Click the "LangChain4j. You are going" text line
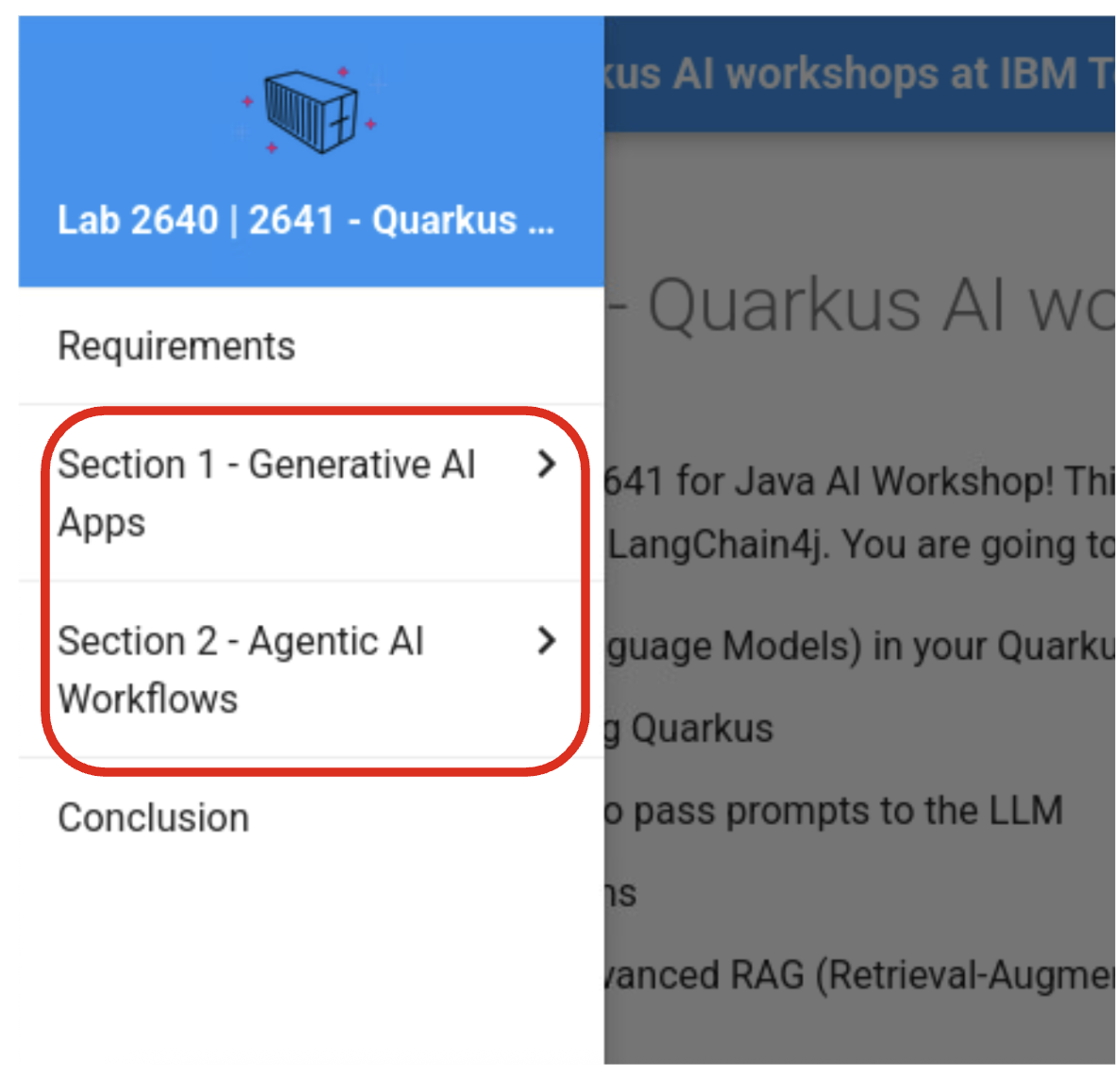Screen dimensions: 1120x1078 pyautogui.click(x=859, y=545)
